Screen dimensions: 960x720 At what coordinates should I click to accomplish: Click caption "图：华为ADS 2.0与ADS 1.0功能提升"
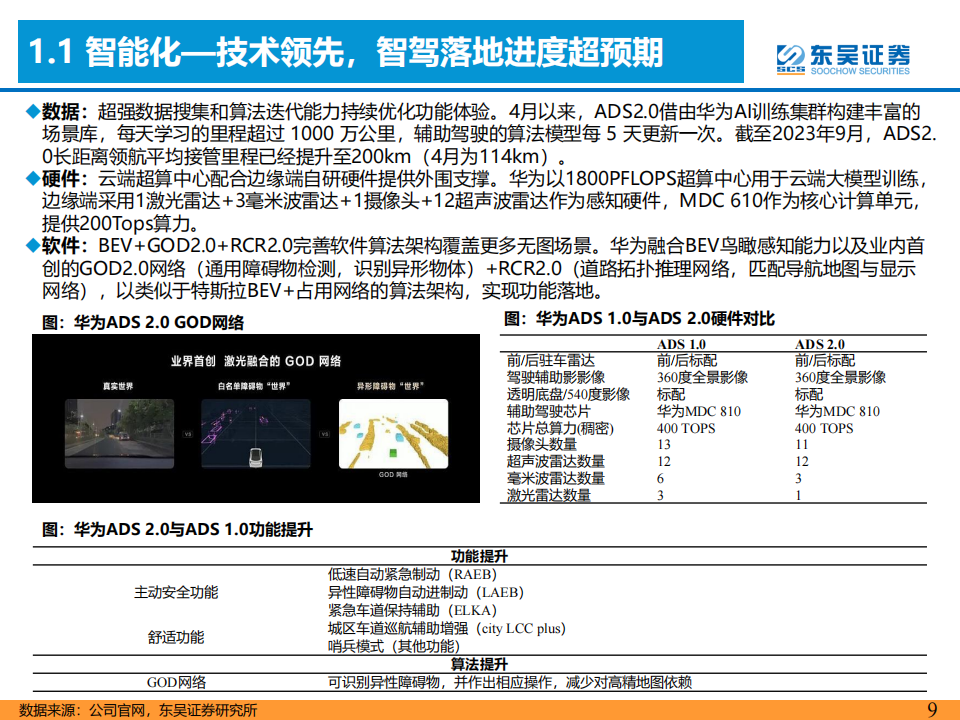click(x=177, y=529)
